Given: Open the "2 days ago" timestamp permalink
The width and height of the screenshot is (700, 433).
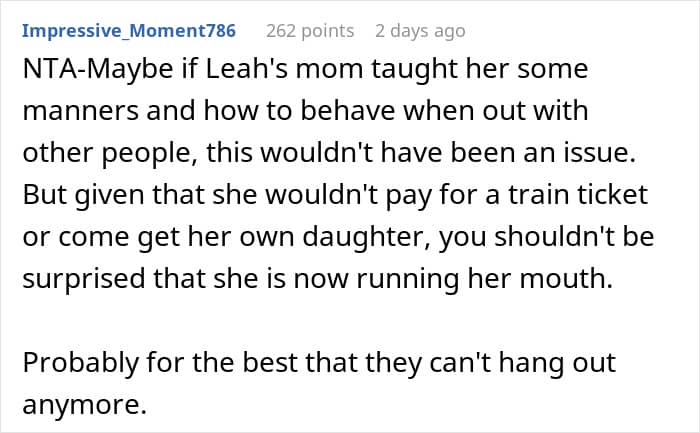Looking at the screenshot, I should (x=420, y=31).
